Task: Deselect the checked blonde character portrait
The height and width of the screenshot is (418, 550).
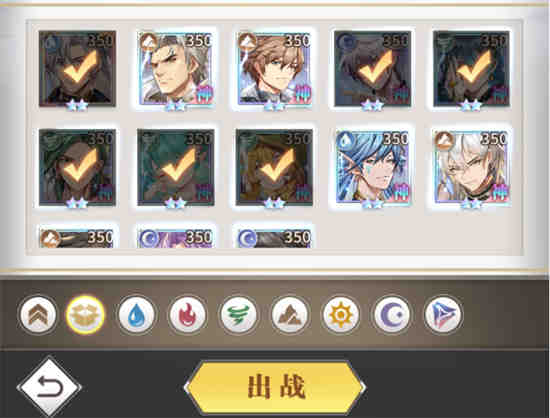Action: pos(274,167)
